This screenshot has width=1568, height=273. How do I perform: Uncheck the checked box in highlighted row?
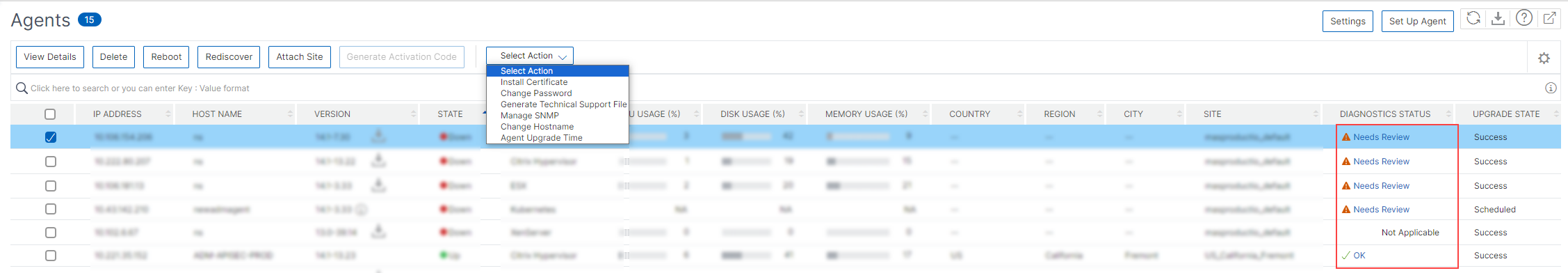click(x=50, y=137)
